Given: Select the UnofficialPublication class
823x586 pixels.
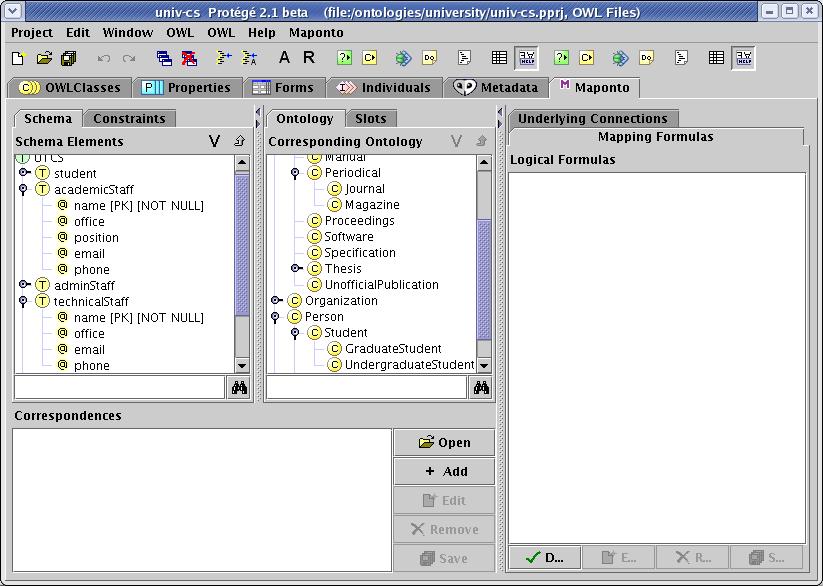Looking at the screenshot, I should (382, 285).
